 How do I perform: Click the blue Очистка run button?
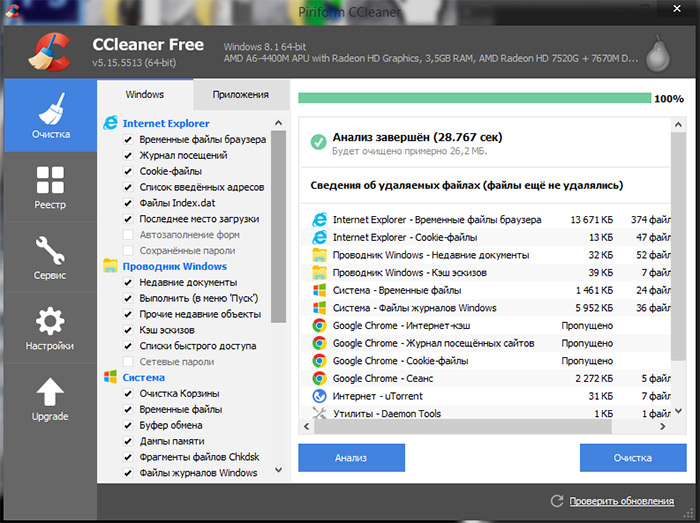pyautogui.click(x=633, y=457)
